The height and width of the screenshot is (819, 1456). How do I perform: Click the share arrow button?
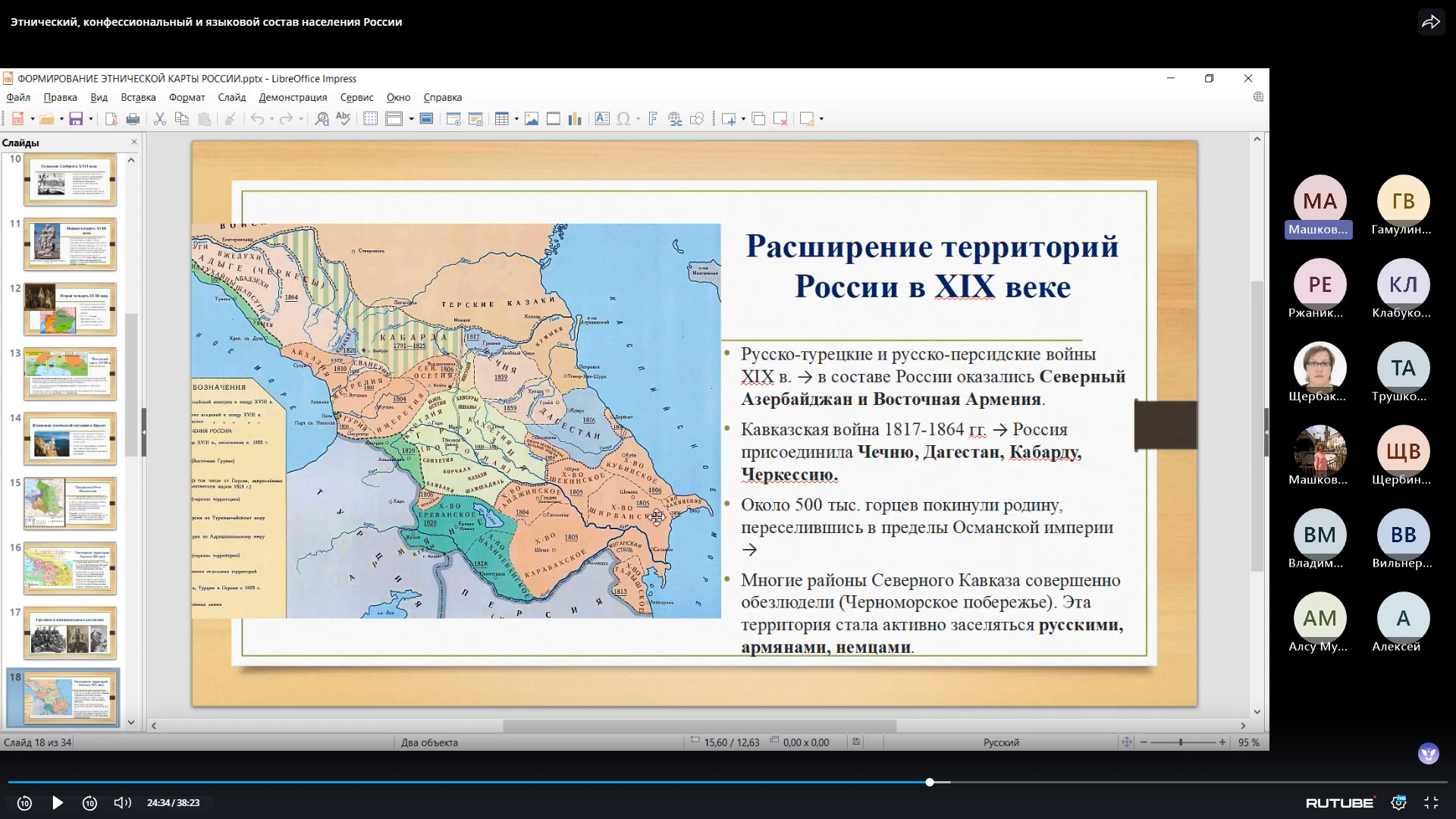pyautogui.click(x=1430, y=22)
